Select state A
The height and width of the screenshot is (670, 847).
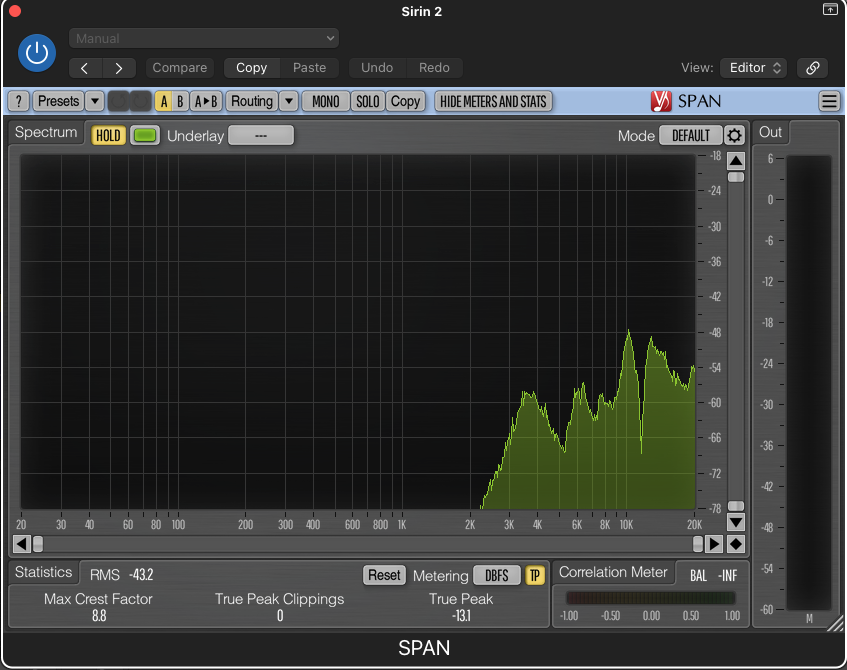[164, 102]
